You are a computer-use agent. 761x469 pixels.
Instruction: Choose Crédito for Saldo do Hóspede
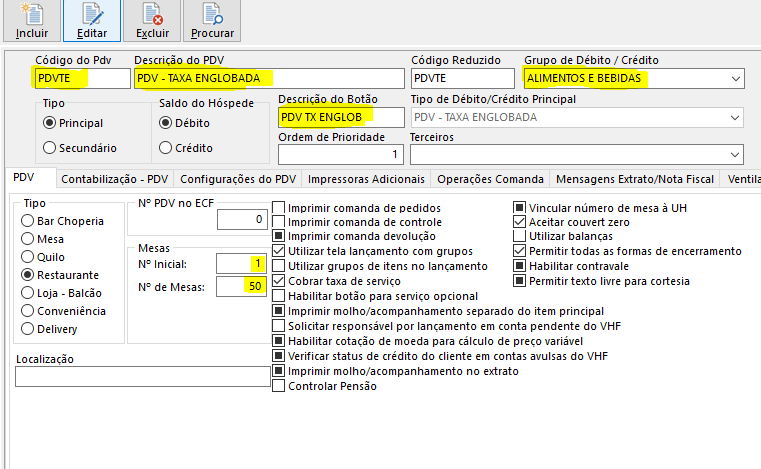(165, 148)
